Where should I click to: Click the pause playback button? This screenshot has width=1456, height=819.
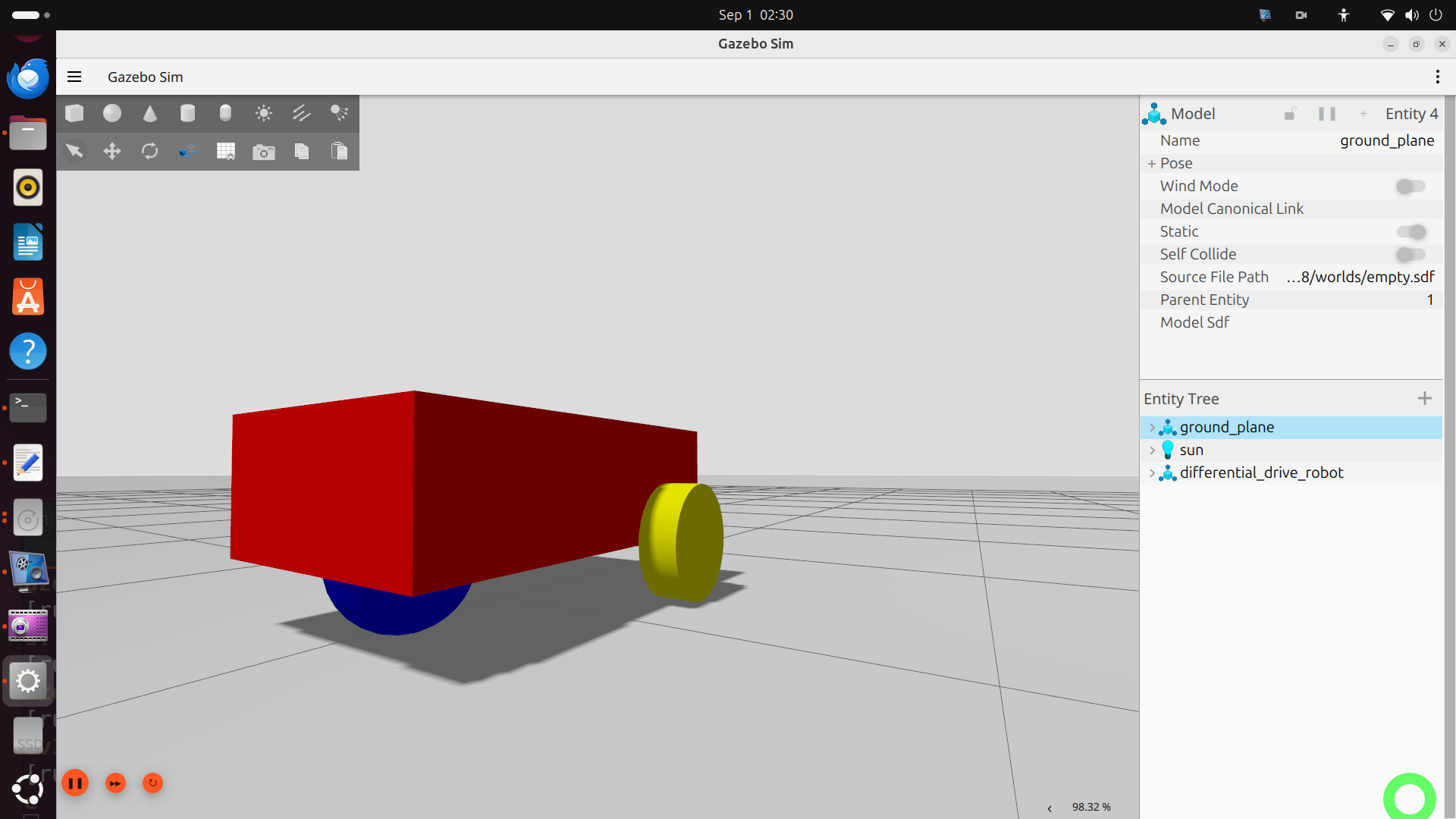[x=75, y=783]
